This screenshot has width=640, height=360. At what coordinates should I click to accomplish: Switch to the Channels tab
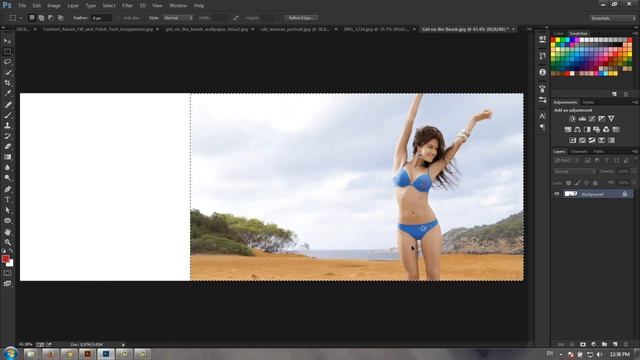[x=579, y=151]
